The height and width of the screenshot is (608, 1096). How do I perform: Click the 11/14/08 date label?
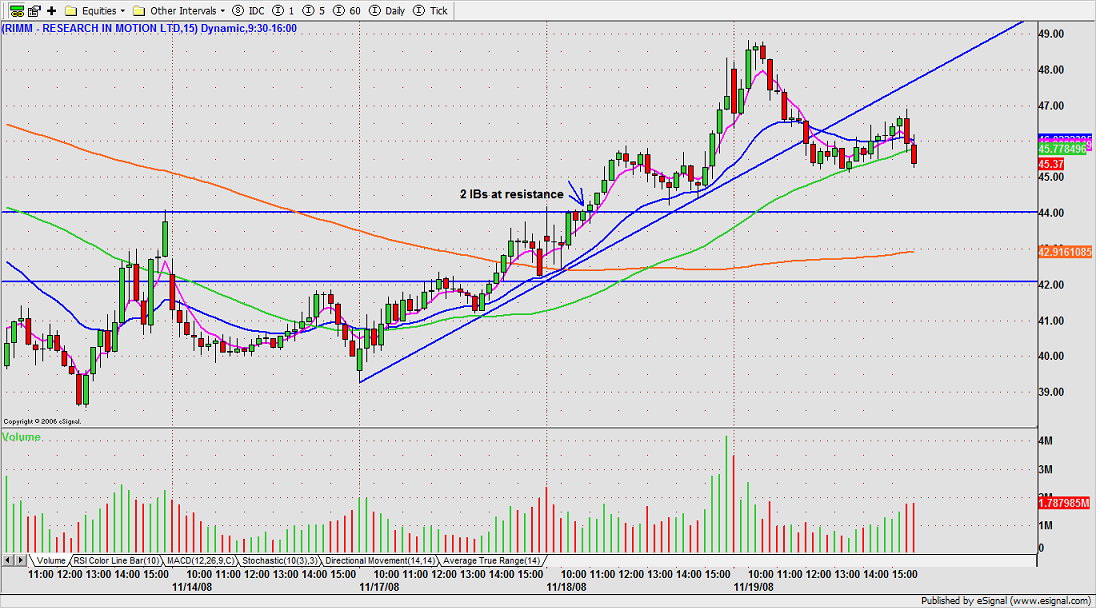[x=192, y=587]
